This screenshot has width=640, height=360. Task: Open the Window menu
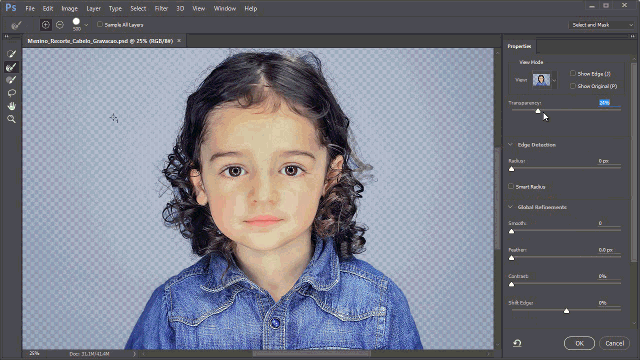(224, 8)
